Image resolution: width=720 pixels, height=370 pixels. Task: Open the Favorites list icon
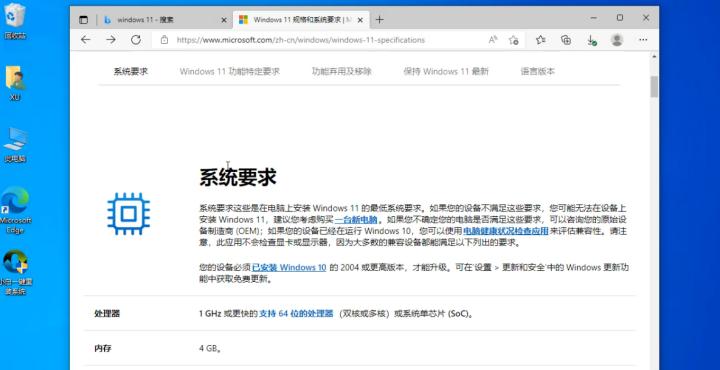coord(540,40)
